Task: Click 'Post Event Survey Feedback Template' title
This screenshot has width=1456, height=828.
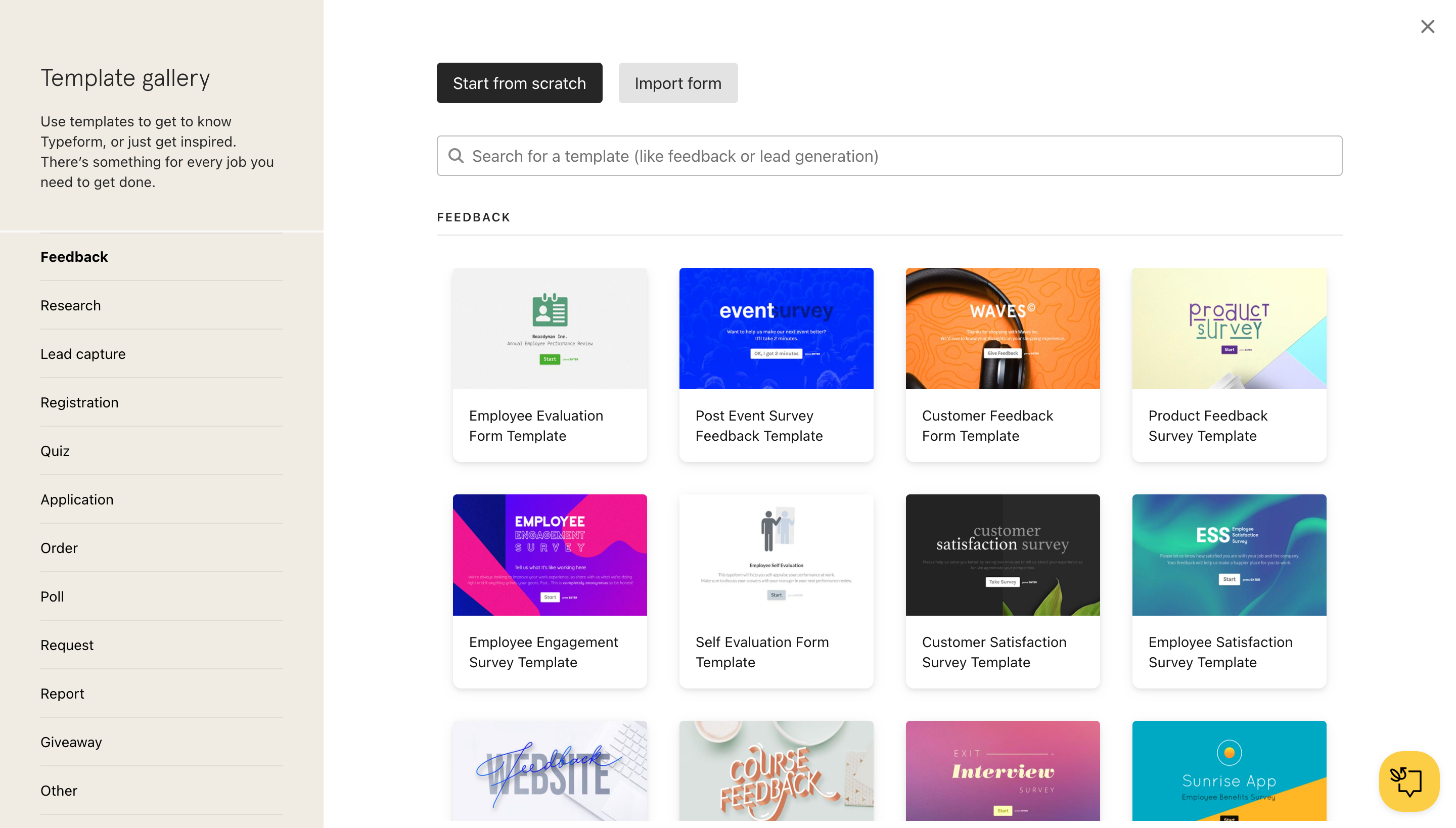Action: tap(759, 426)
